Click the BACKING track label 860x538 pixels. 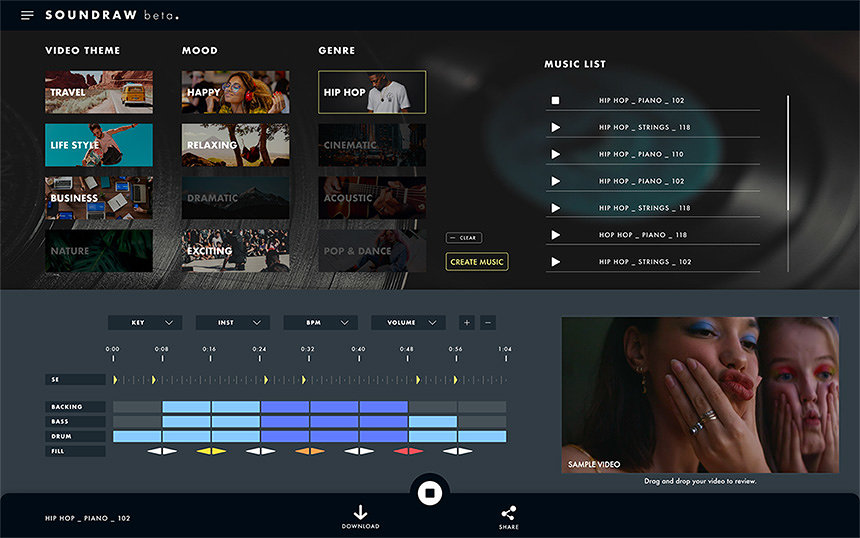click(75, 407)
